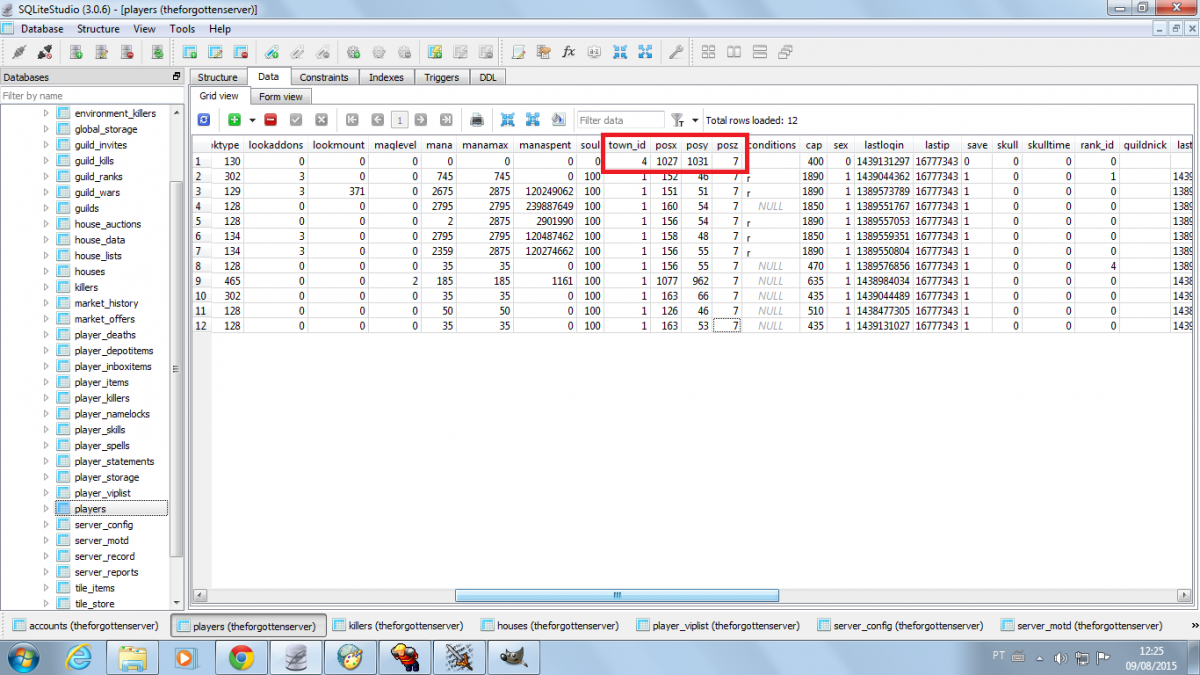This screenshot has width=1200, height=675.
Task: Switch to Form view tab
Action: (x=280, y=96)
